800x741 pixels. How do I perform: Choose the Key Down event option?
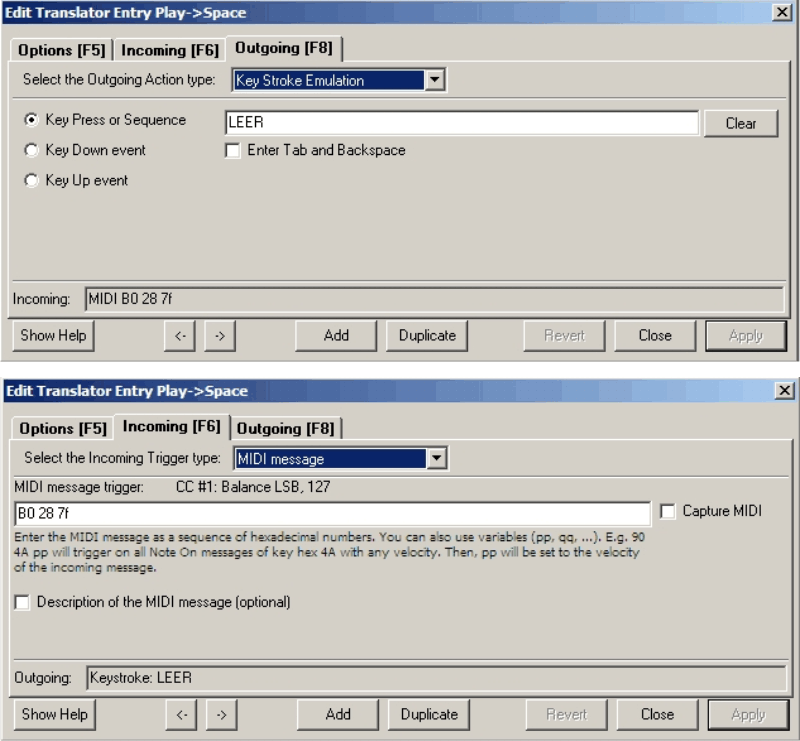tap(31, 150)
